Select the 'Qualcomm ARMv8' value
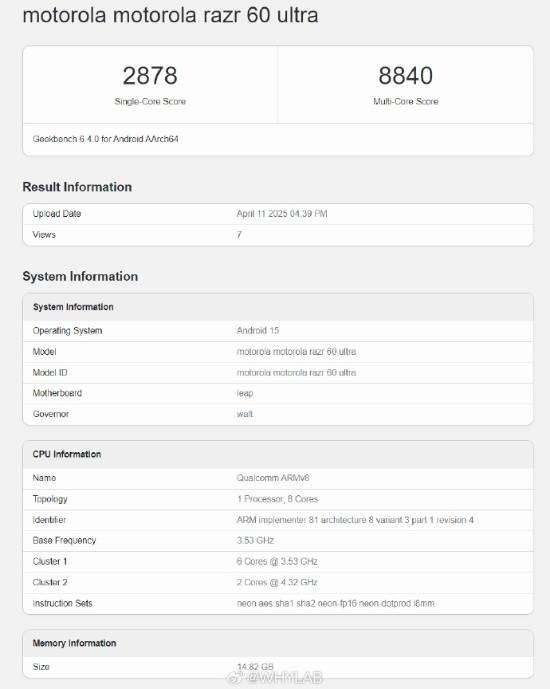The image size is (550, 689). point(273,478)
